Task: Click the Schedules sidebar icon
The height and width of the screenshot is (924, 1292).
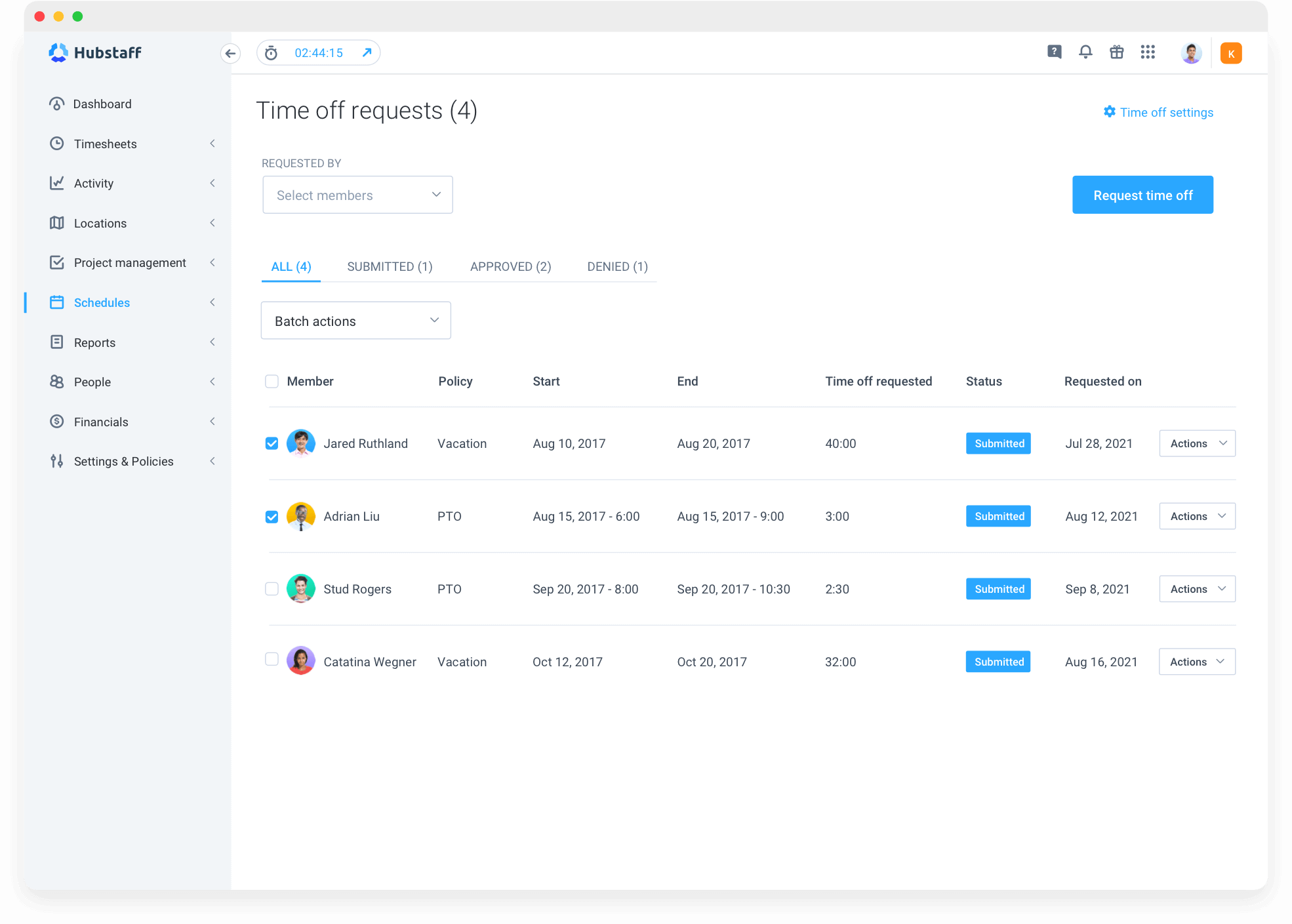Action: (x=56, y=302)
